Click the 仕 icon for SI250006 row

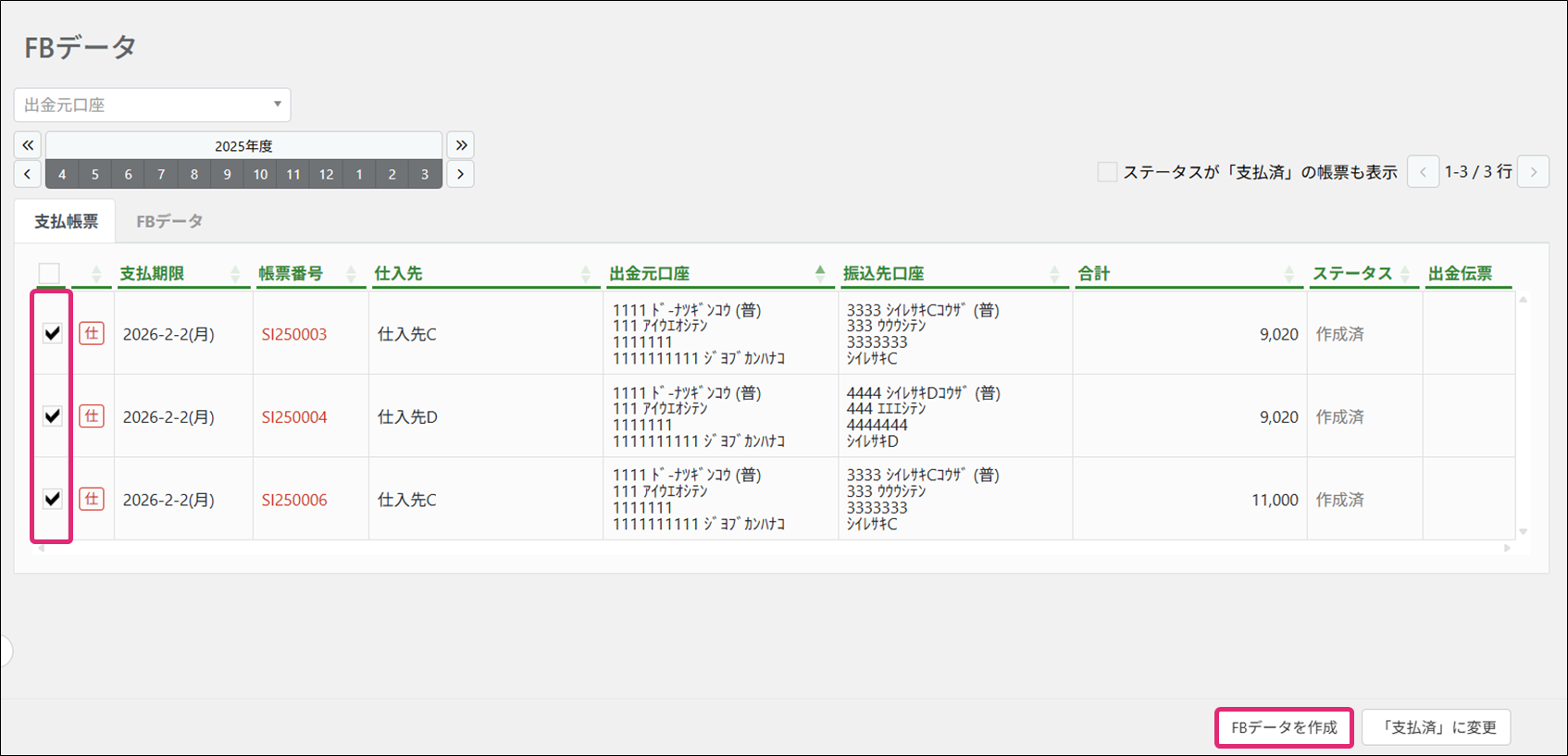click(x=92, y=499)
